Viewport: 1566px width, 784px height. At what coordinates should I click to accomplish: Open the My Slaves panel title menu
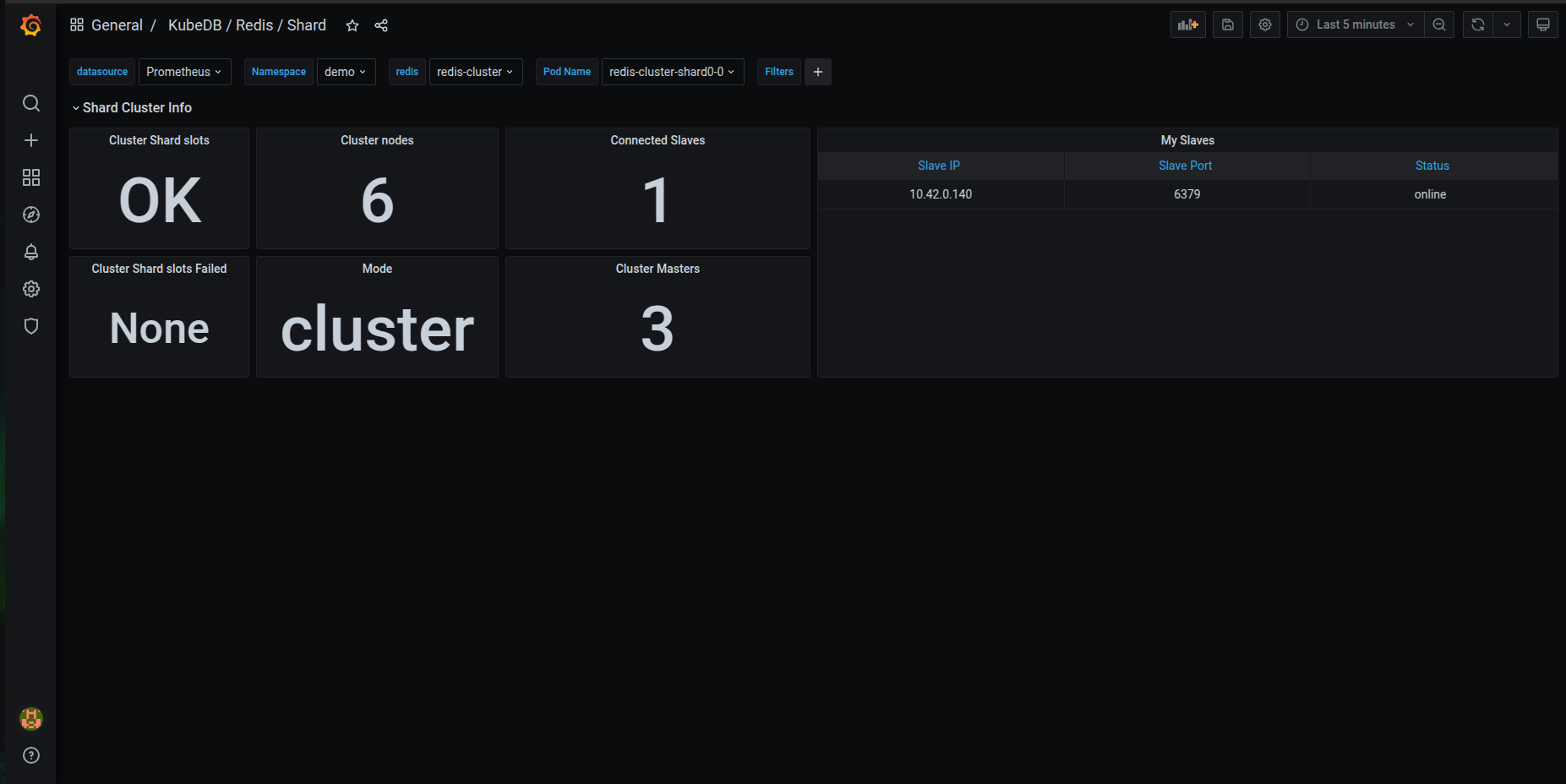click(1187, 140)
